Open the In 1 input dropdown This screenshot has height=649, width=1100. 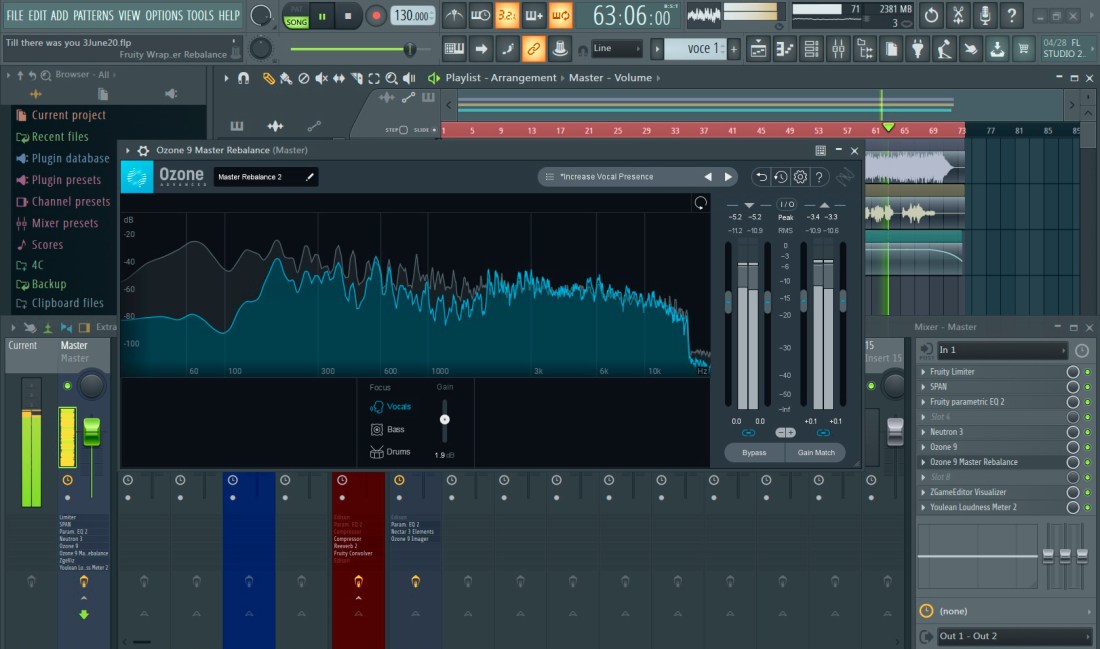[x=1002, y=350]
